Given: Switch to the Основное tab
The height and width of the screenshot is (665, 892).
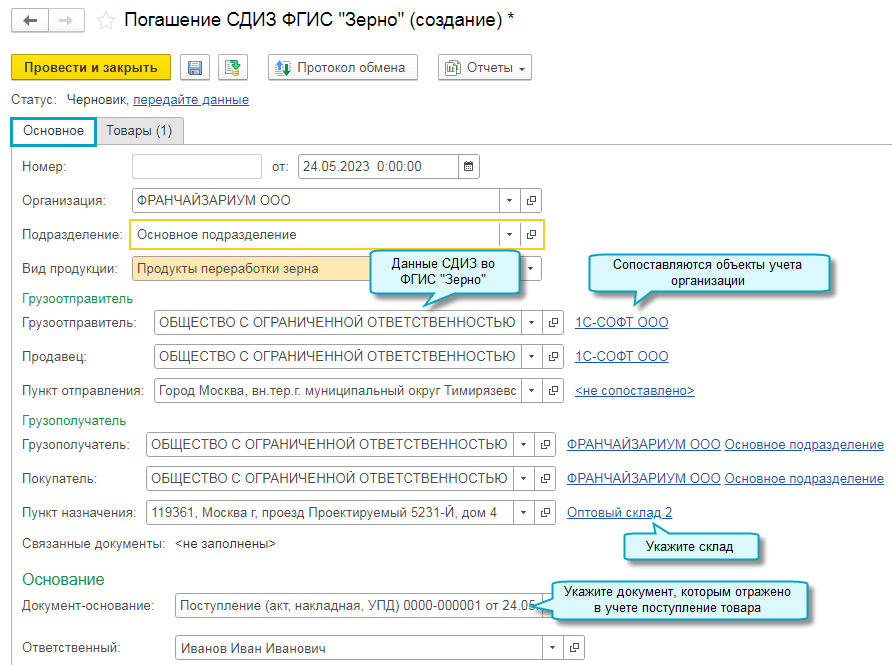Looking at the screenshot, I should (x=53, y=131).
